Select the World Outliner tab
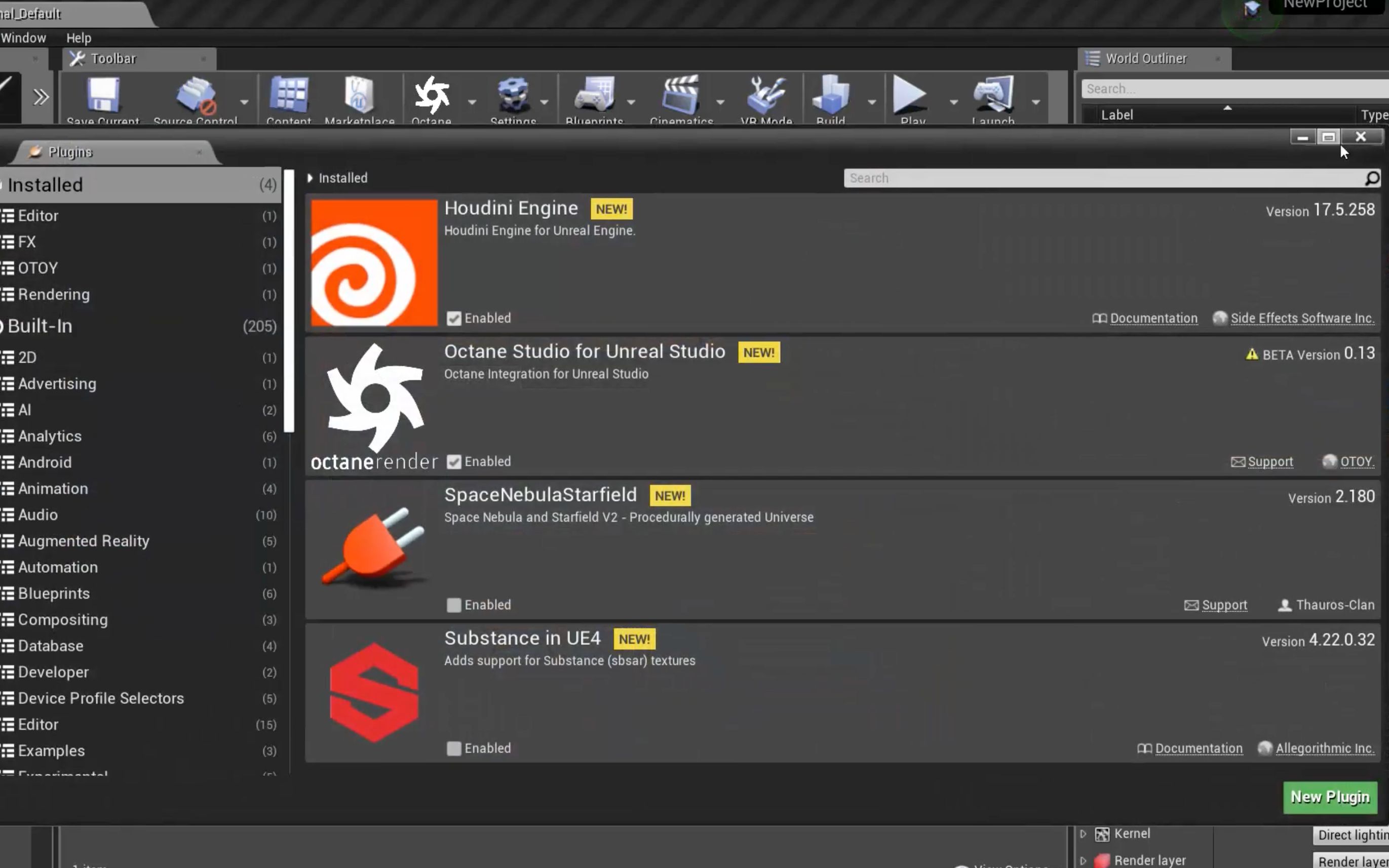The image size is (1389, 868). pyautogui.click(x=1154, y=59)
